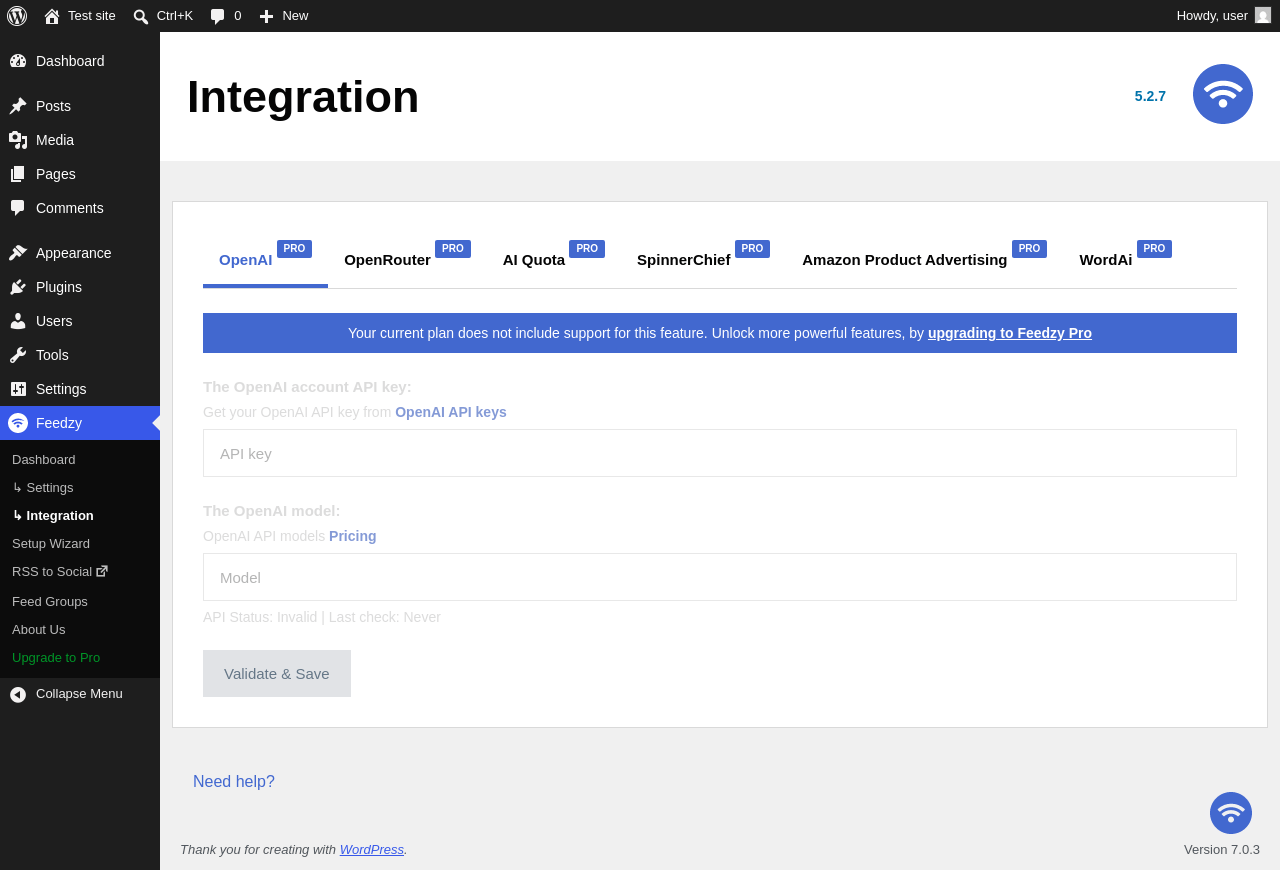1280x870 pixels.
Task: Switch to the OpenAI tab
Action: (245, 260)
